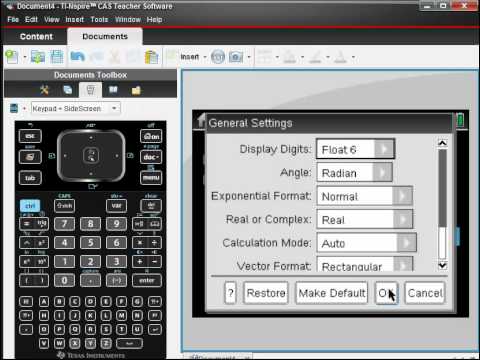Open the Page Sorter icon in toolbox
Image resolution: width=480 pixels, height=360 pixels.
[x=68, y=90]
